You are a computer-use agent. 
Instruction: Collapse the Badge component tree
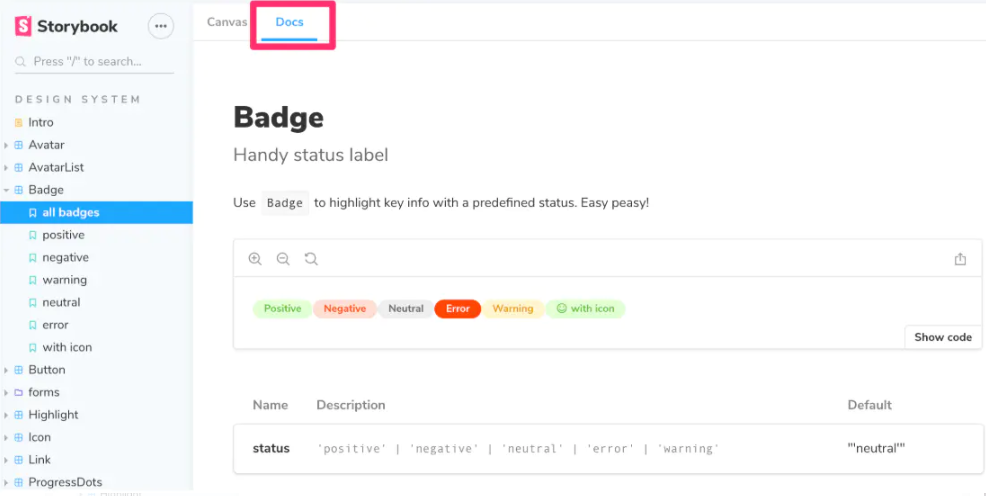7,190
